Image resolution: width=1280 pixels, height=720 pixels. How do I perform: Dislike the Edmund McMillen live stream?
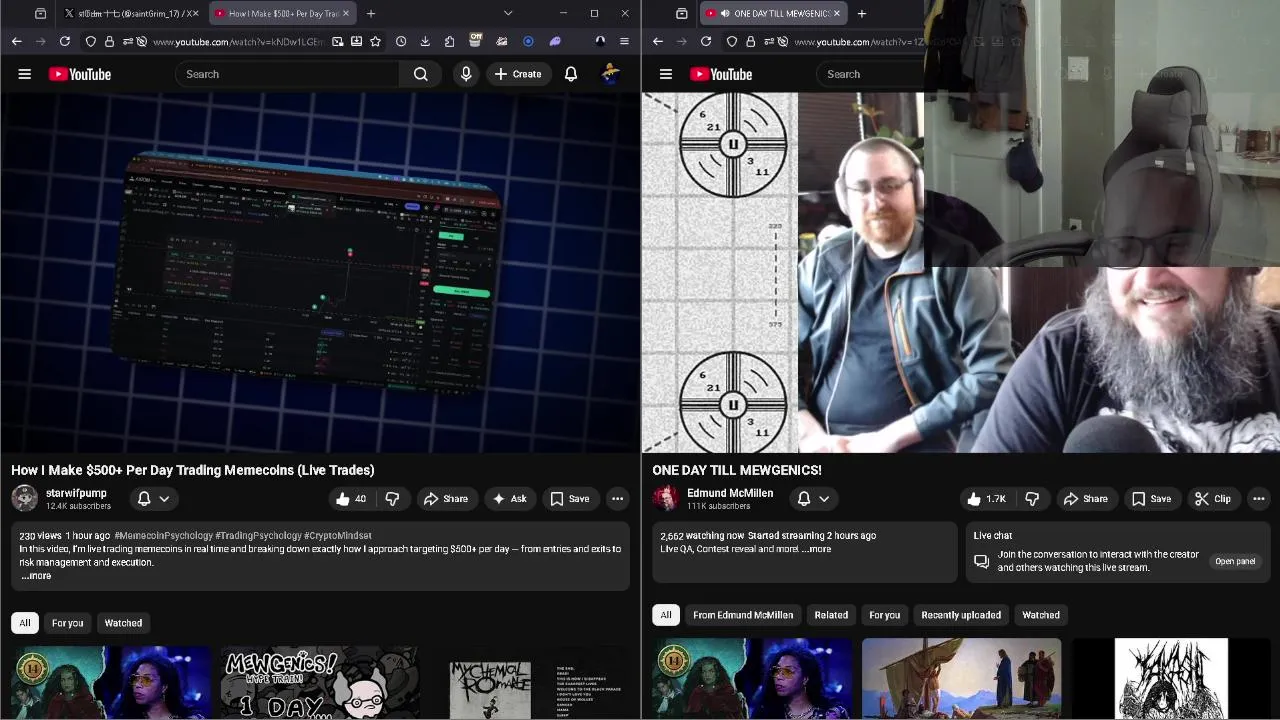[1033, 498]
